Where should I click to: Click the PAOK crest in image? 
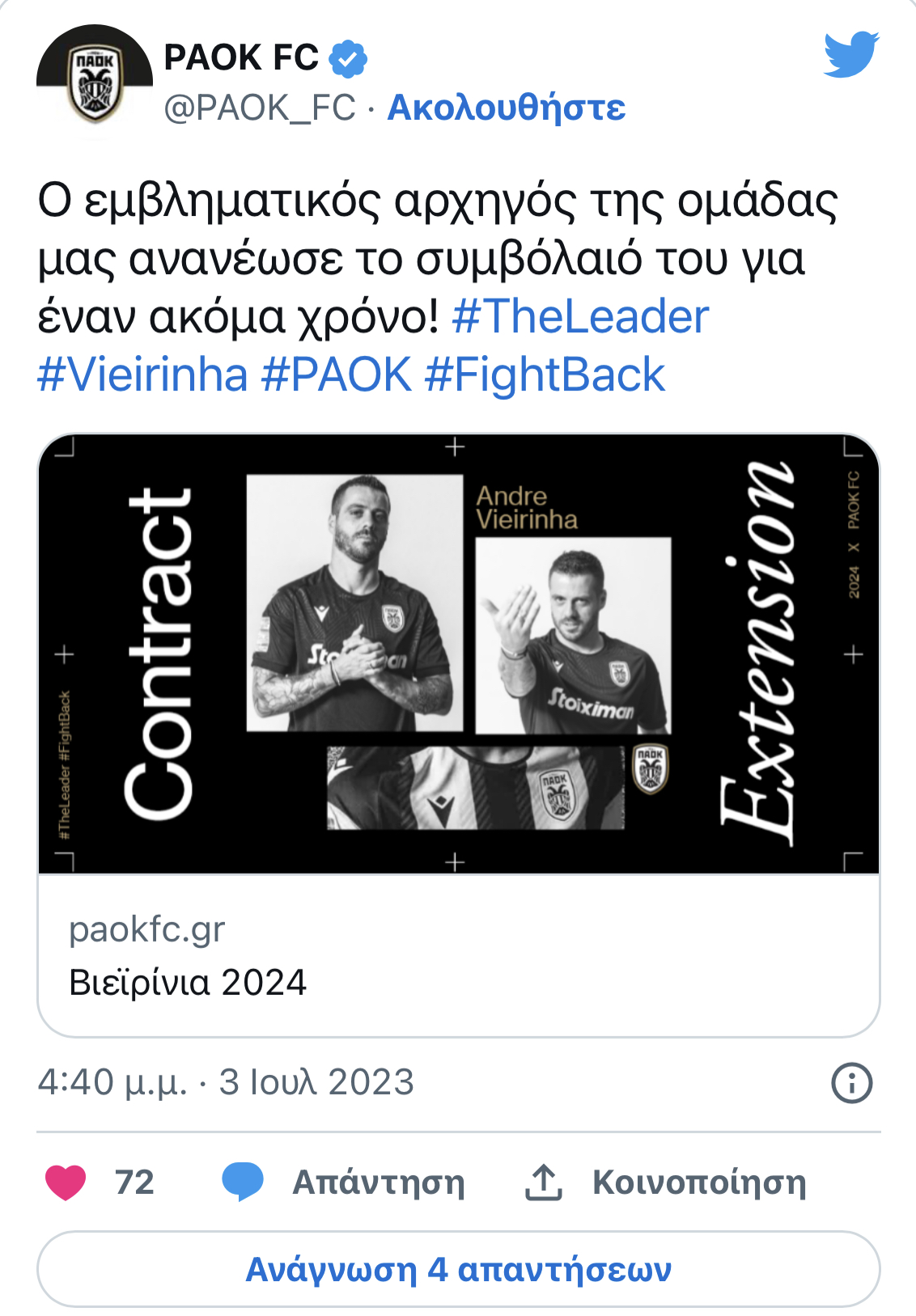tap(651, 768)
